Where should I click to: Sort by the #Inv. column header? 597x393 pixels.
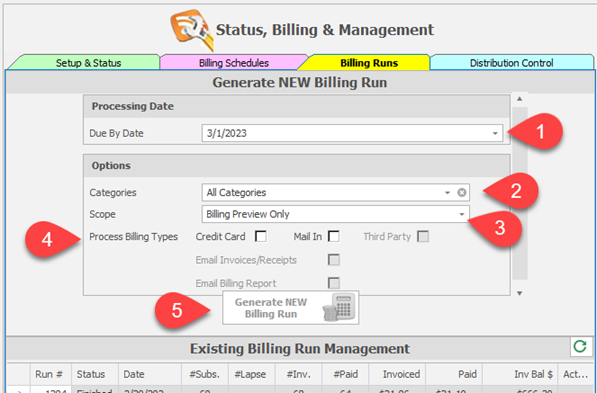tap(298, 374)
